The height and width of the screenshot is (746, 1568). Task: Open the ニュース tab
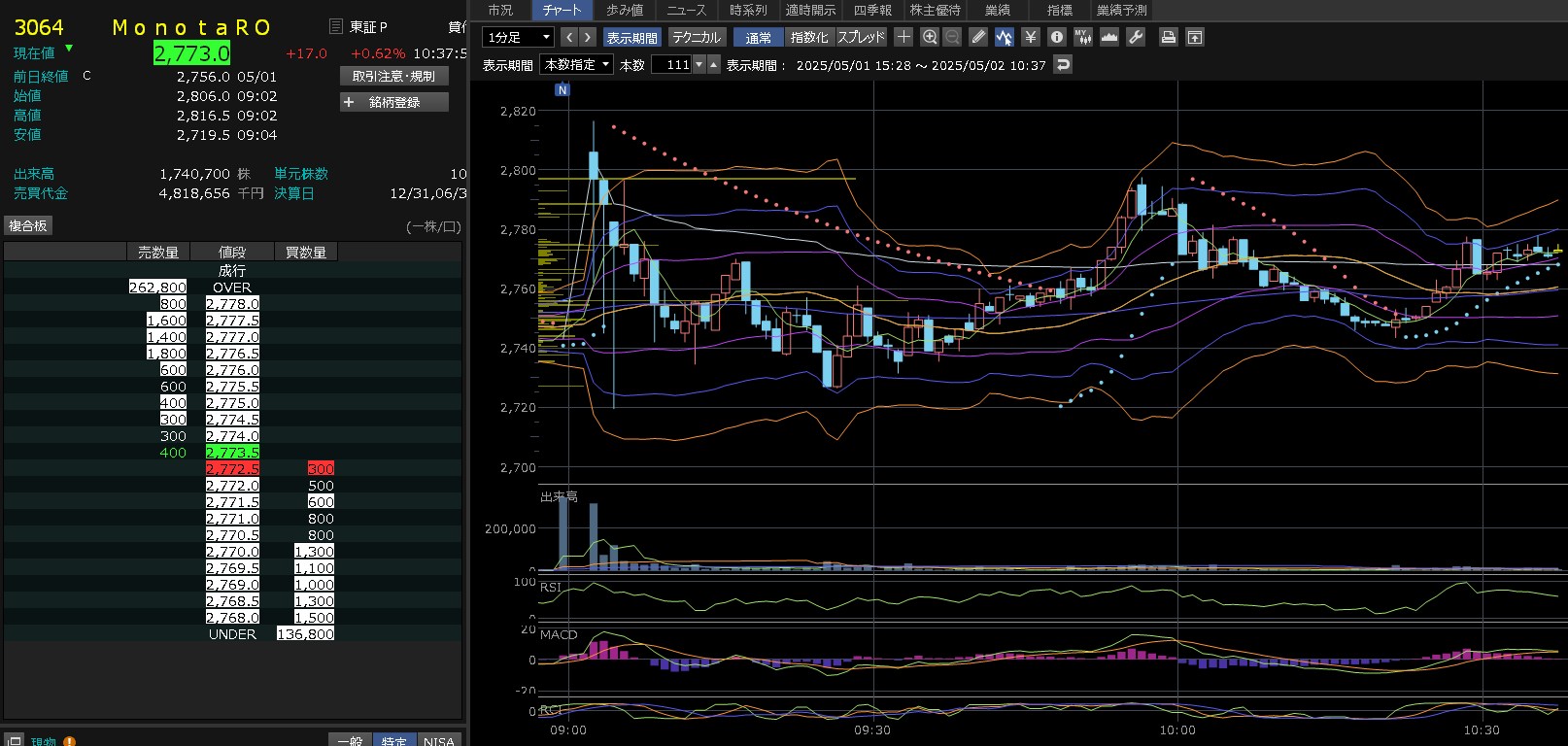(687, 10)
